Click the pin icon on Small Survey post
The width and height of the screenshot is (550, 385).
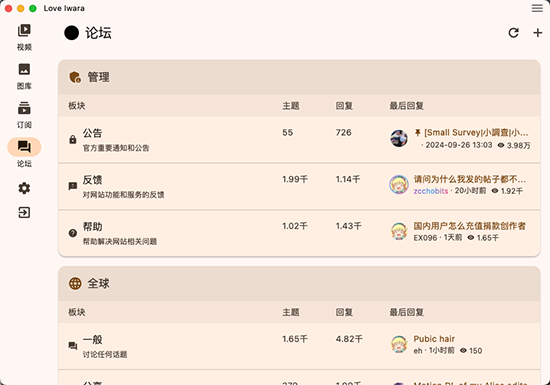coord(417,133)
